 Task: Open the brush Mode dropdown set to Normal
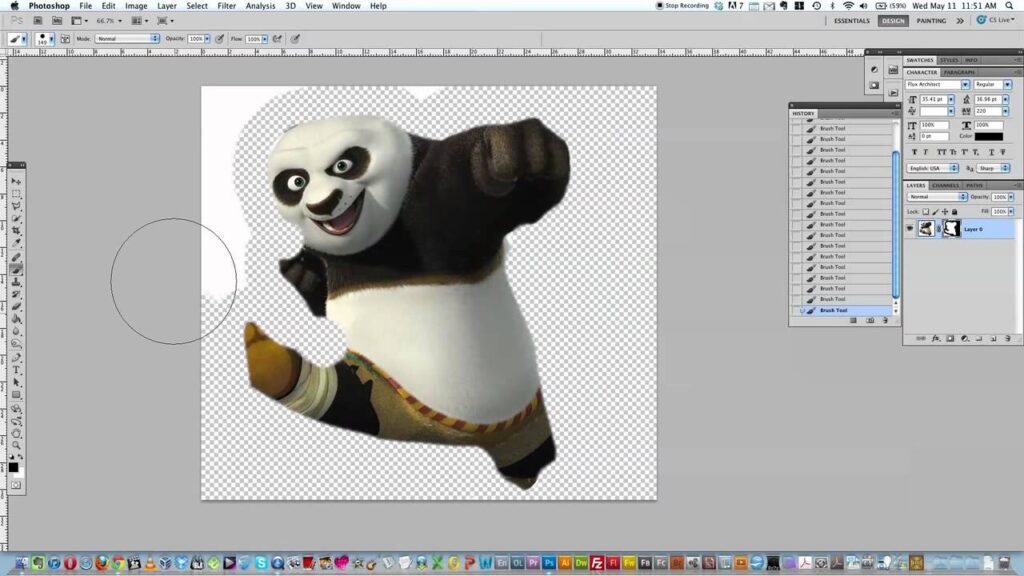point(127,39)
